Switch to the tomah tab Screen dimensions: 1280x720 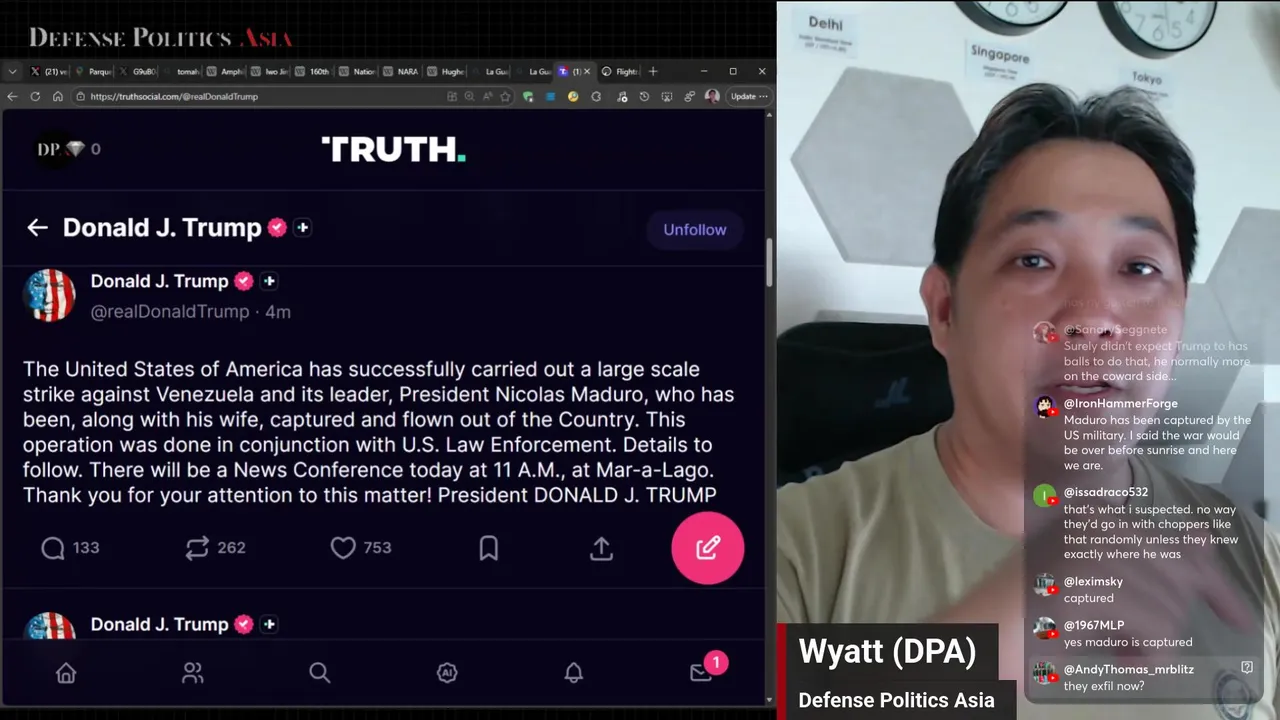point(181,71)
